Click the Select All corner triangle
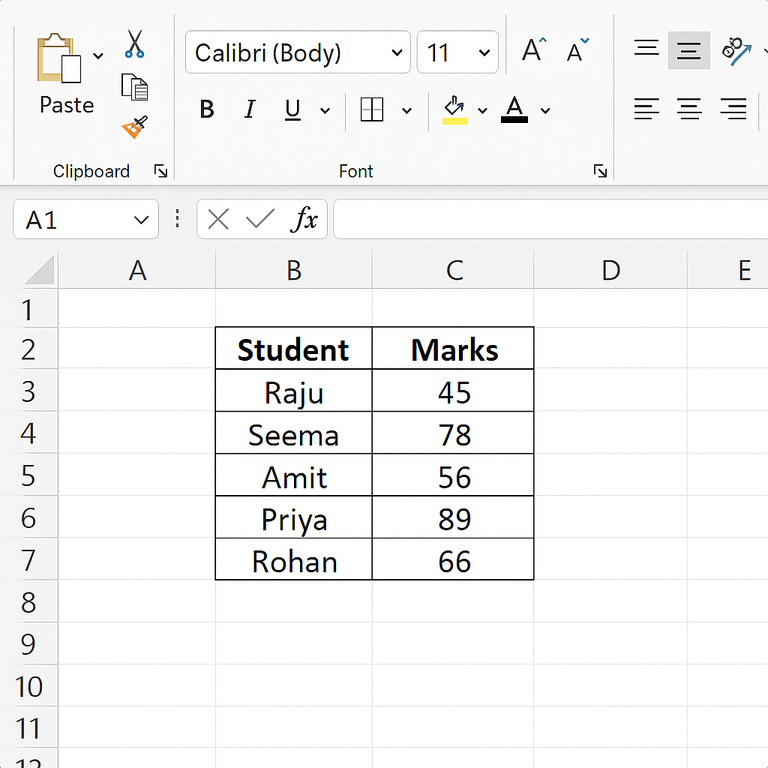Viewport: 768px width, 768px height. [x=39, y=269]
